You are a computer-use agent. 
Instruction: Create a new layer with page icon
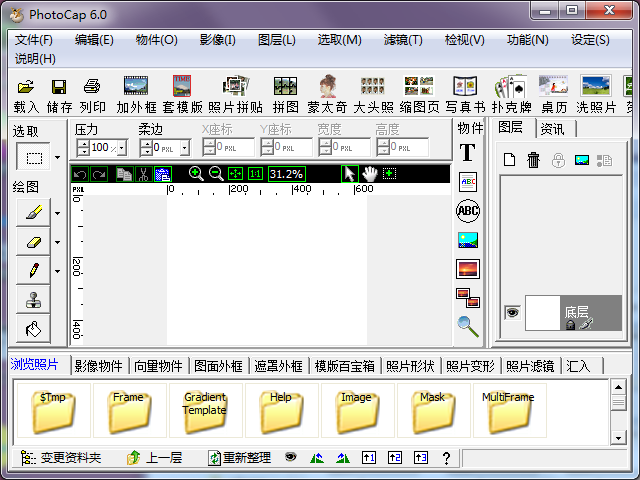pyautogui.click(x=509, y=160)
